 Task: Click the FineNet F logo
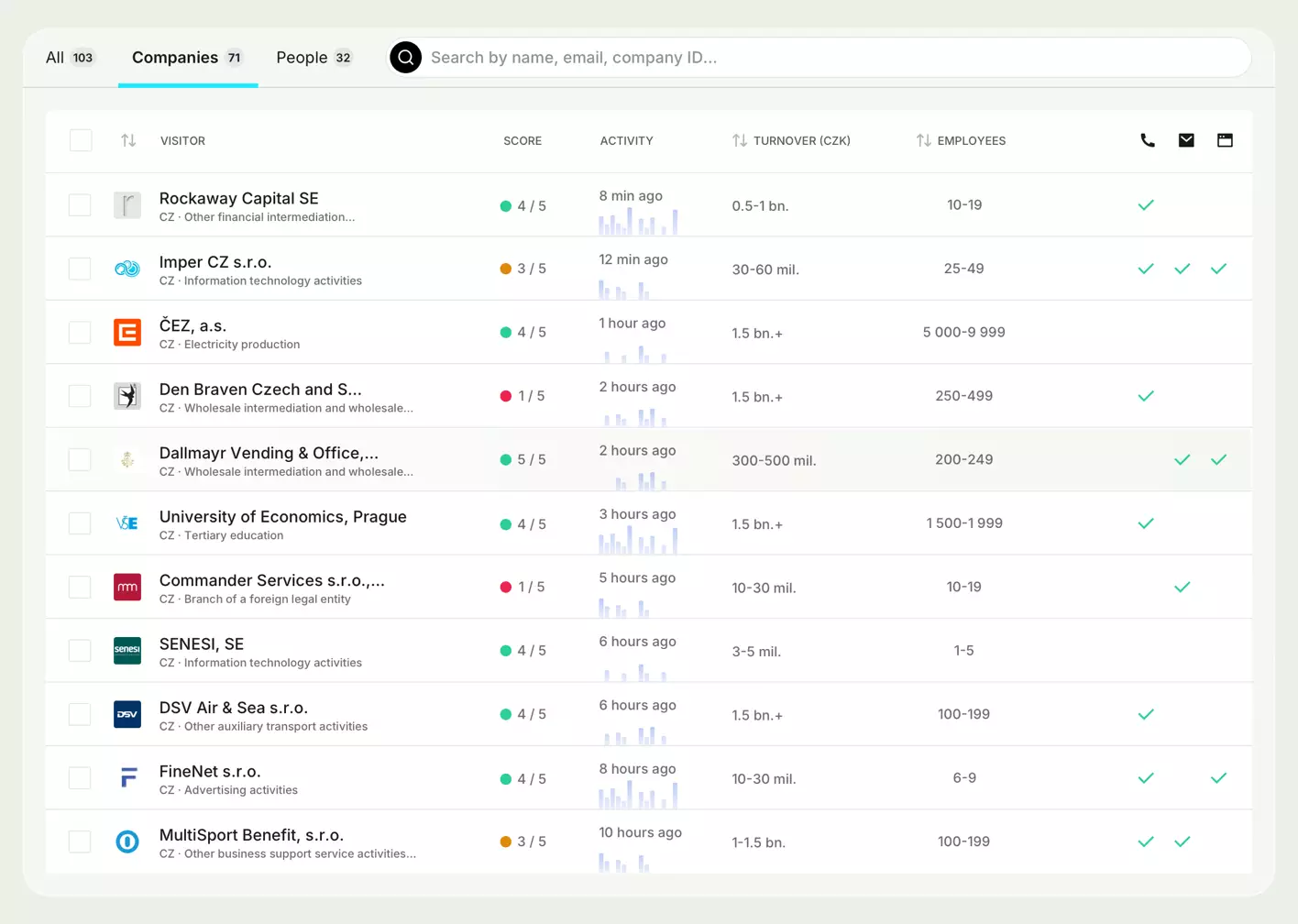pos(127,778)
